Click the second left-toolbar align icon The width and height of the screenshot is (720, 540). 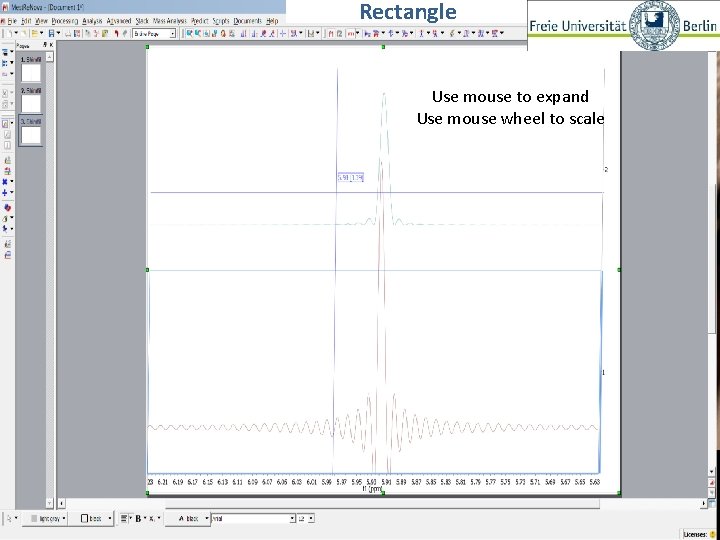[6, 63]
